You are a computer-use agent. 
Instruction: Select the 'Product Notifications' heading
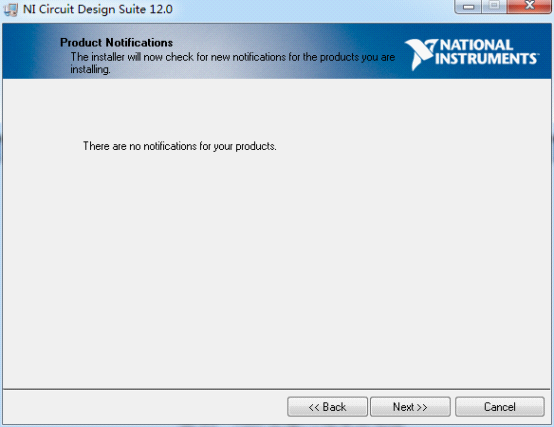116,43
